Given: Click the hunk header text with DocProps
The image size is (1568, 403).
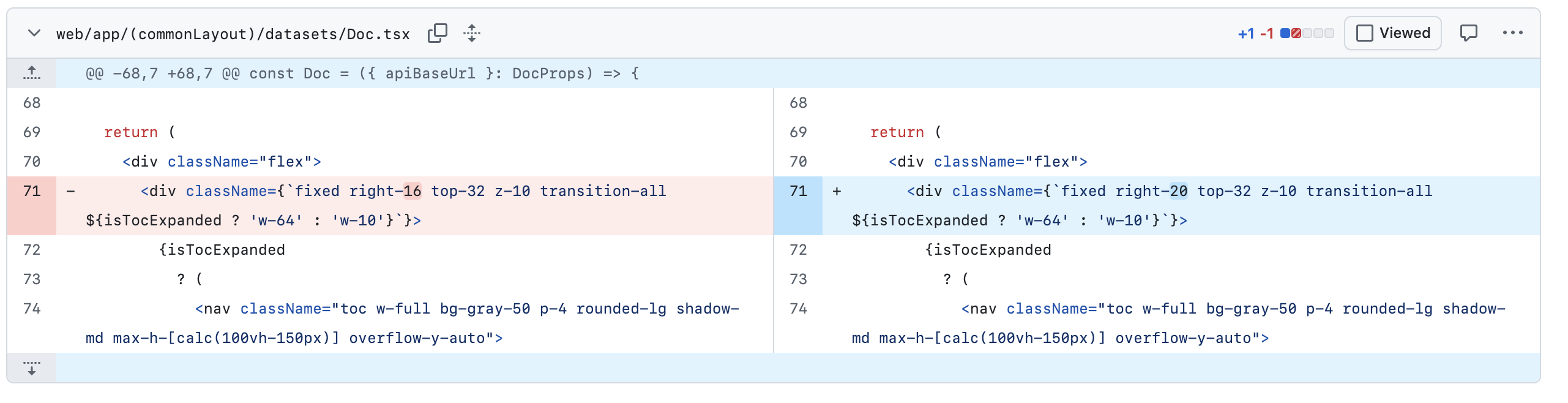Looking at the screenshot, I should 362,73.
